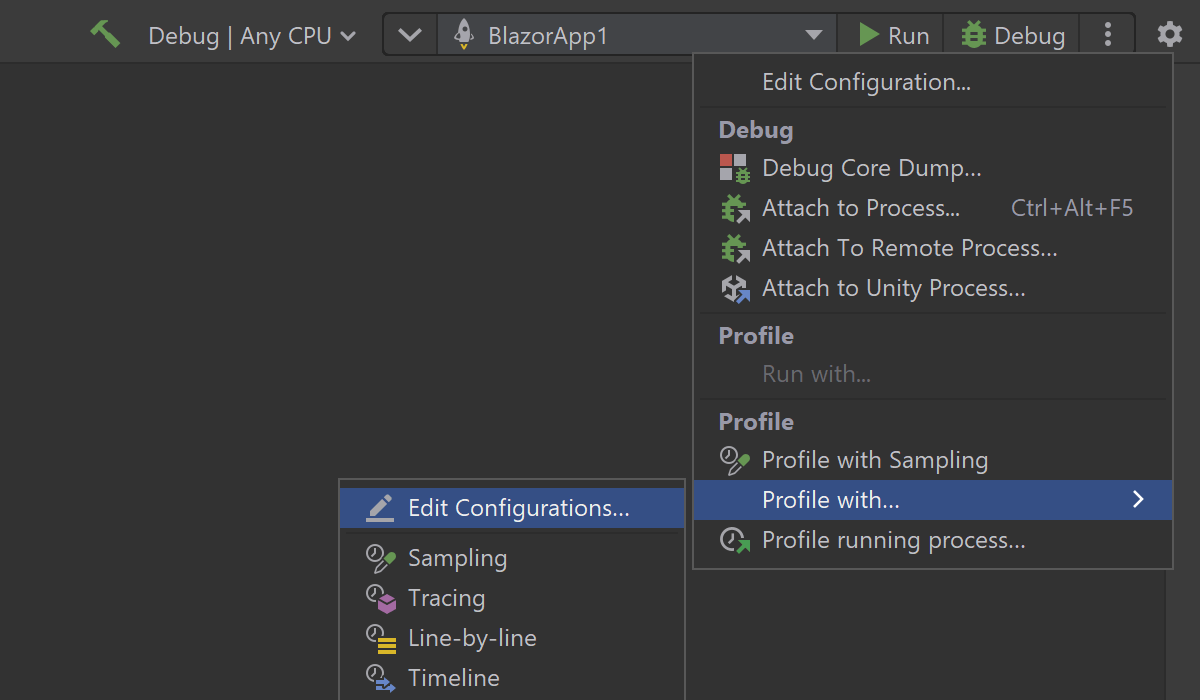Viewport: 1200px width, 700px height.
Task: Pick the Sampling profiling mode icon
Action: tap(380, 558)
